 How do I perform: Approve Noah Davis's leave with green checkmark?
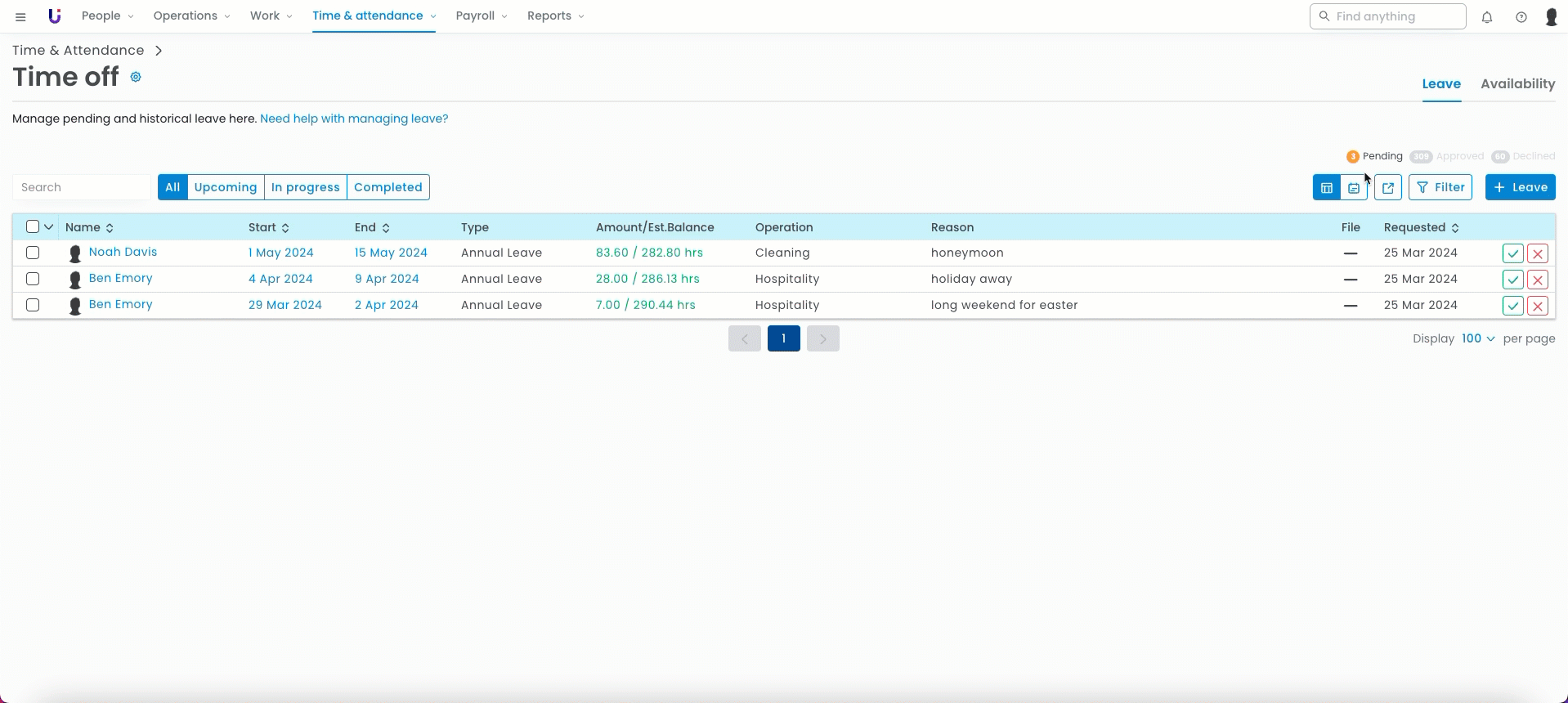[x=1512, y=253]
